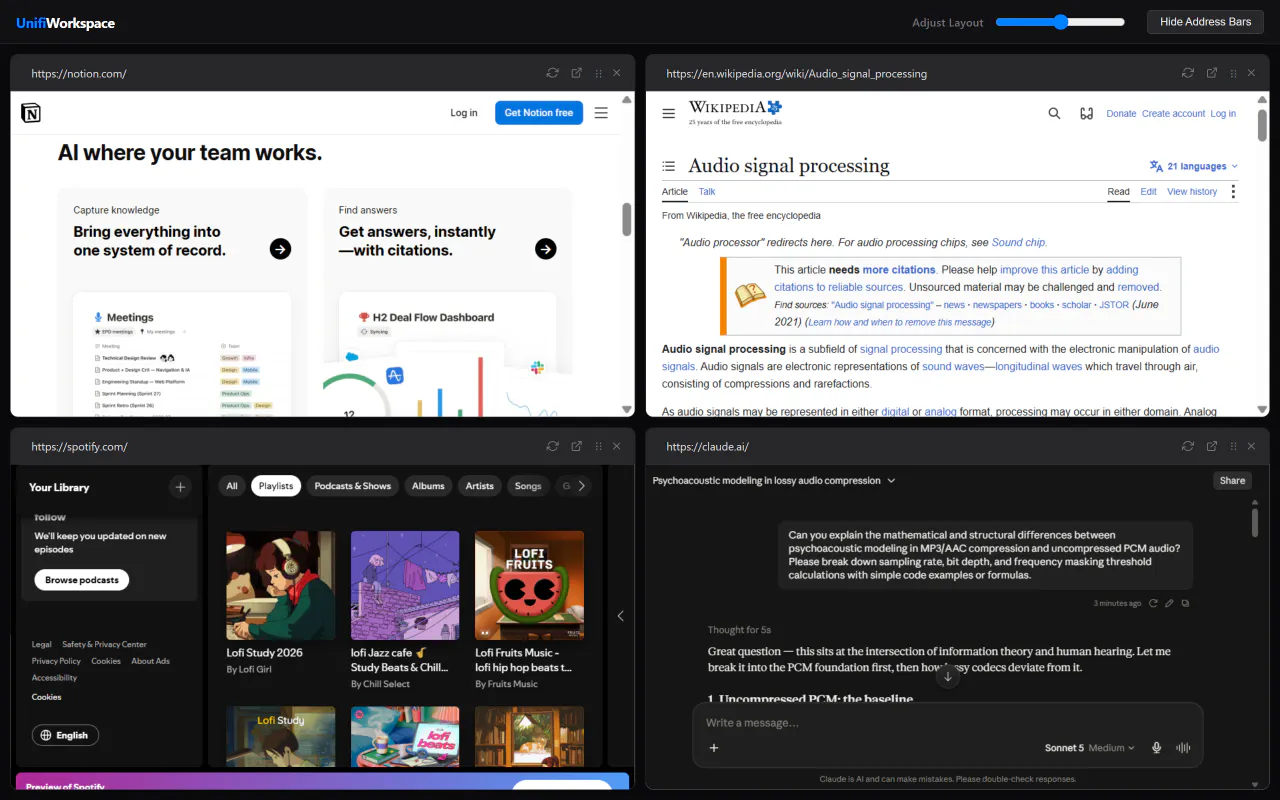Reload the spotify.com panel

[x=552, y=446]
